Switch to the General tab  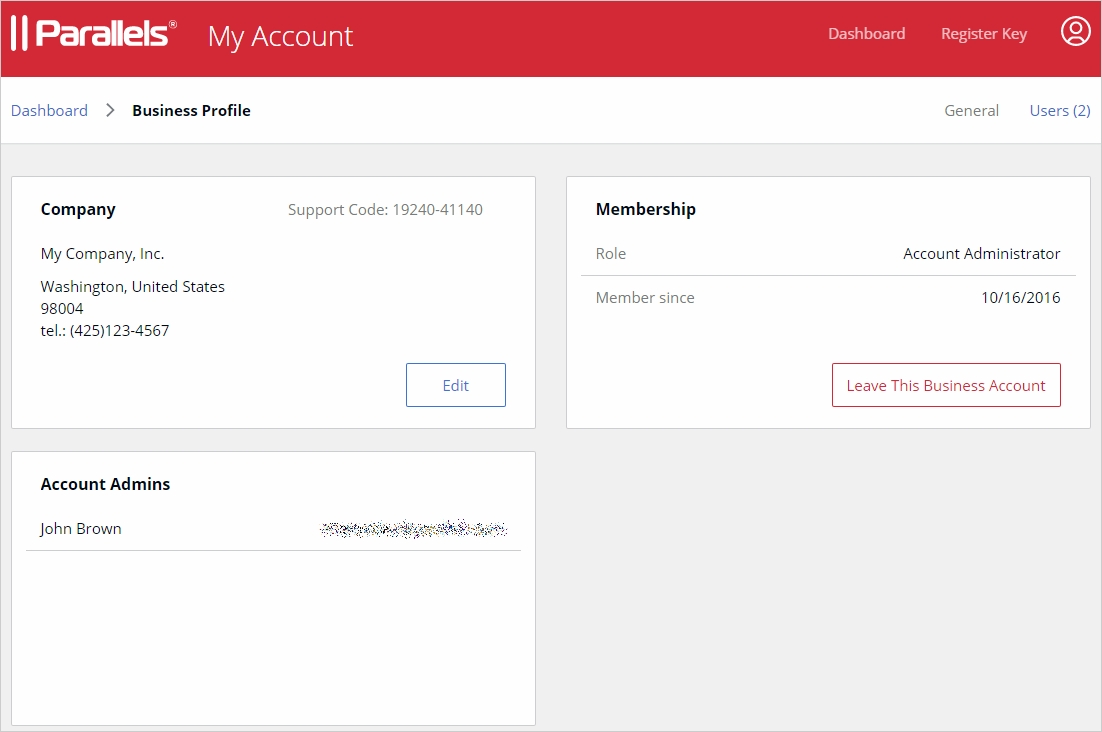point(971,111)
